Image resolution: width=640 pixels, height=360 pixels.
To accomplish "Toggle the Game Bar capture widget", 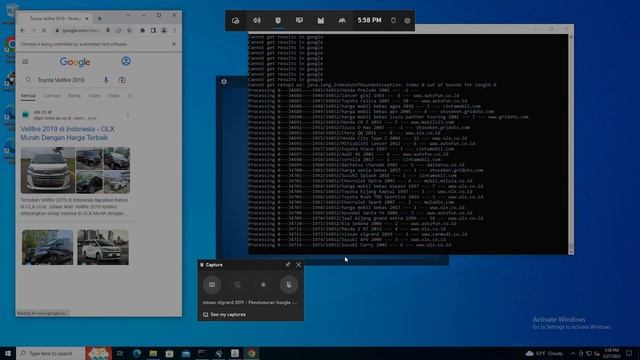I will coord(278,20).
